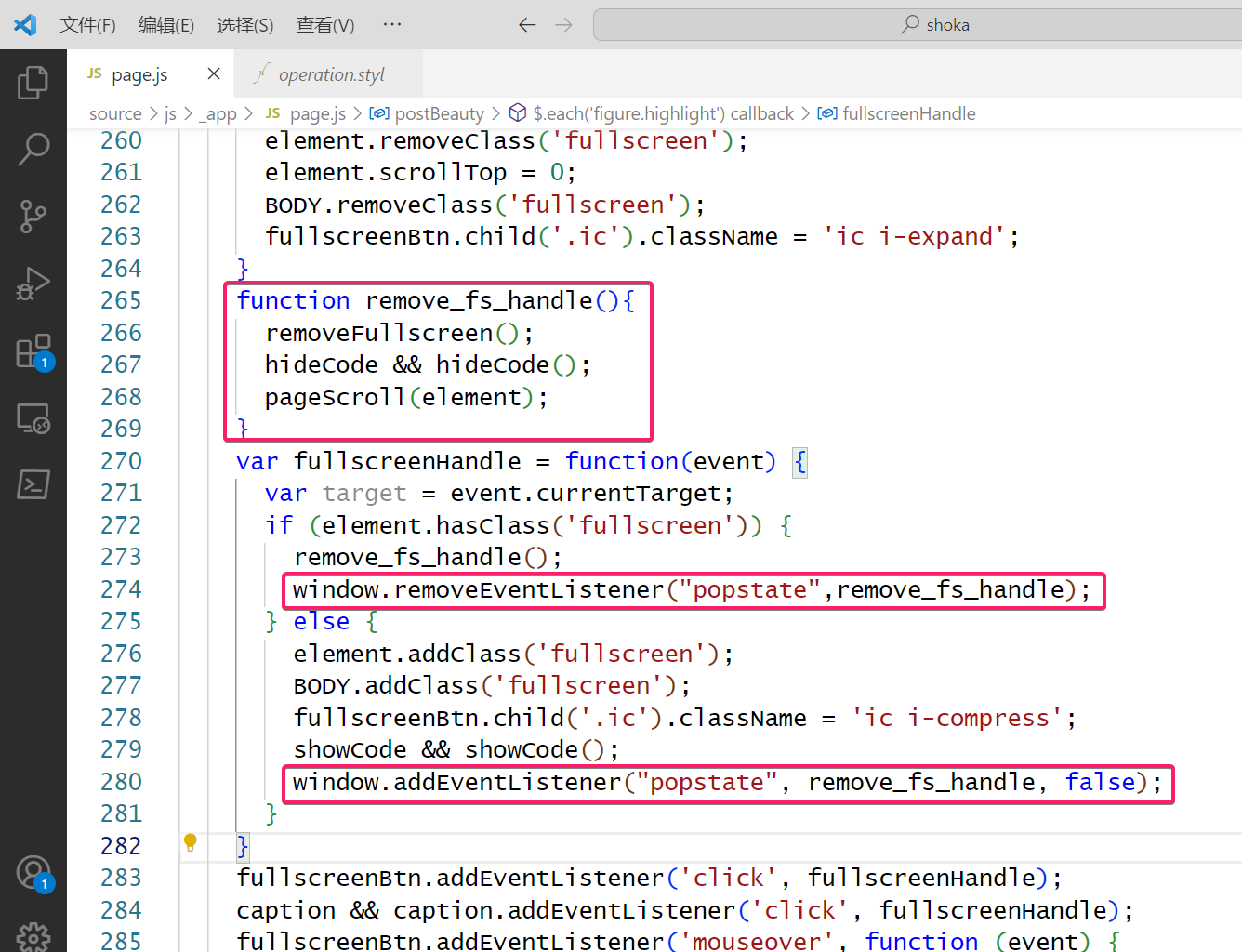Switch to the operation.styl tab
Screen dimensions: 1242x952
(x=331, y=74)
